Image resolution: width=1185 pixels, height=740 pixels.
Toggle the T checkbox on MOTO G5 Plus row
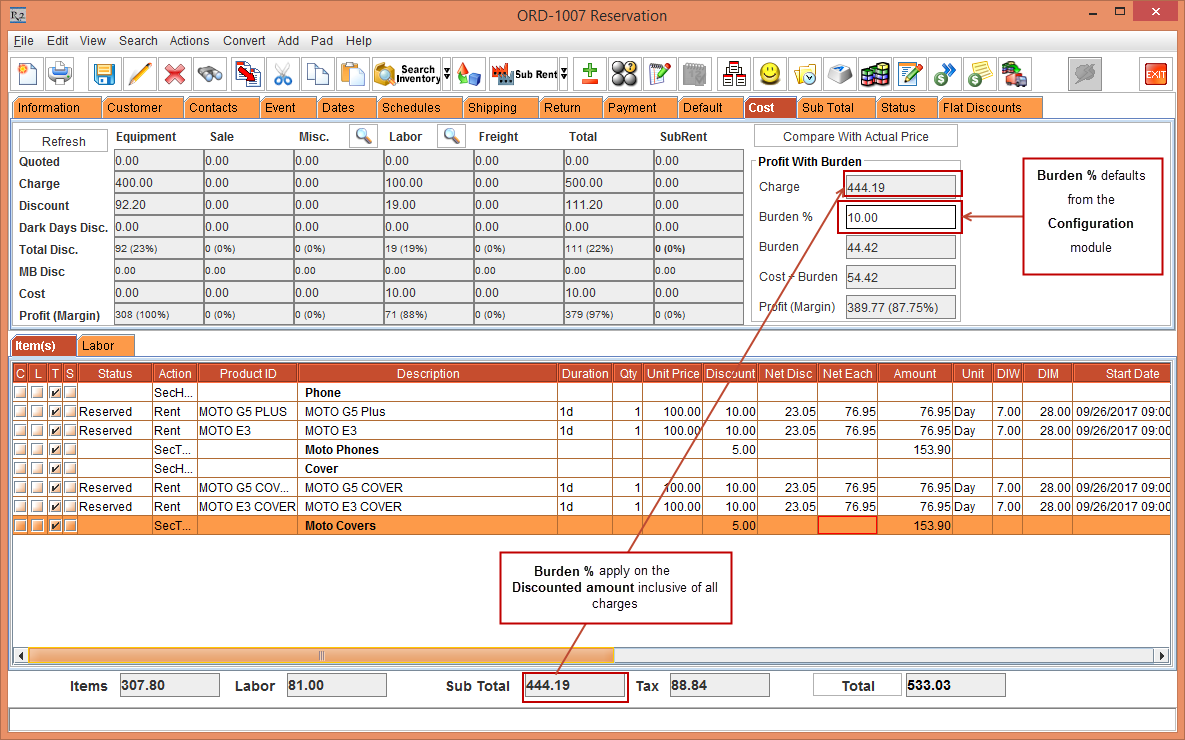pos(55,412)
